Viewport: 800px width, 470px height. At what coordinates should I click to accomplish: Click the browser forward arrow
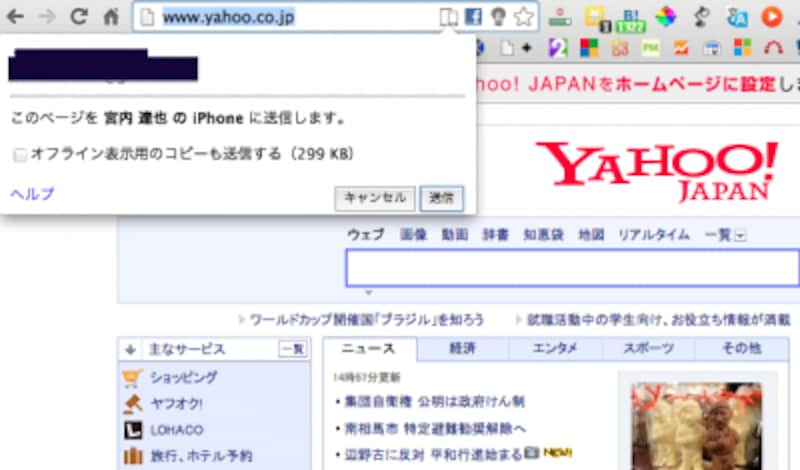point(47,17)
